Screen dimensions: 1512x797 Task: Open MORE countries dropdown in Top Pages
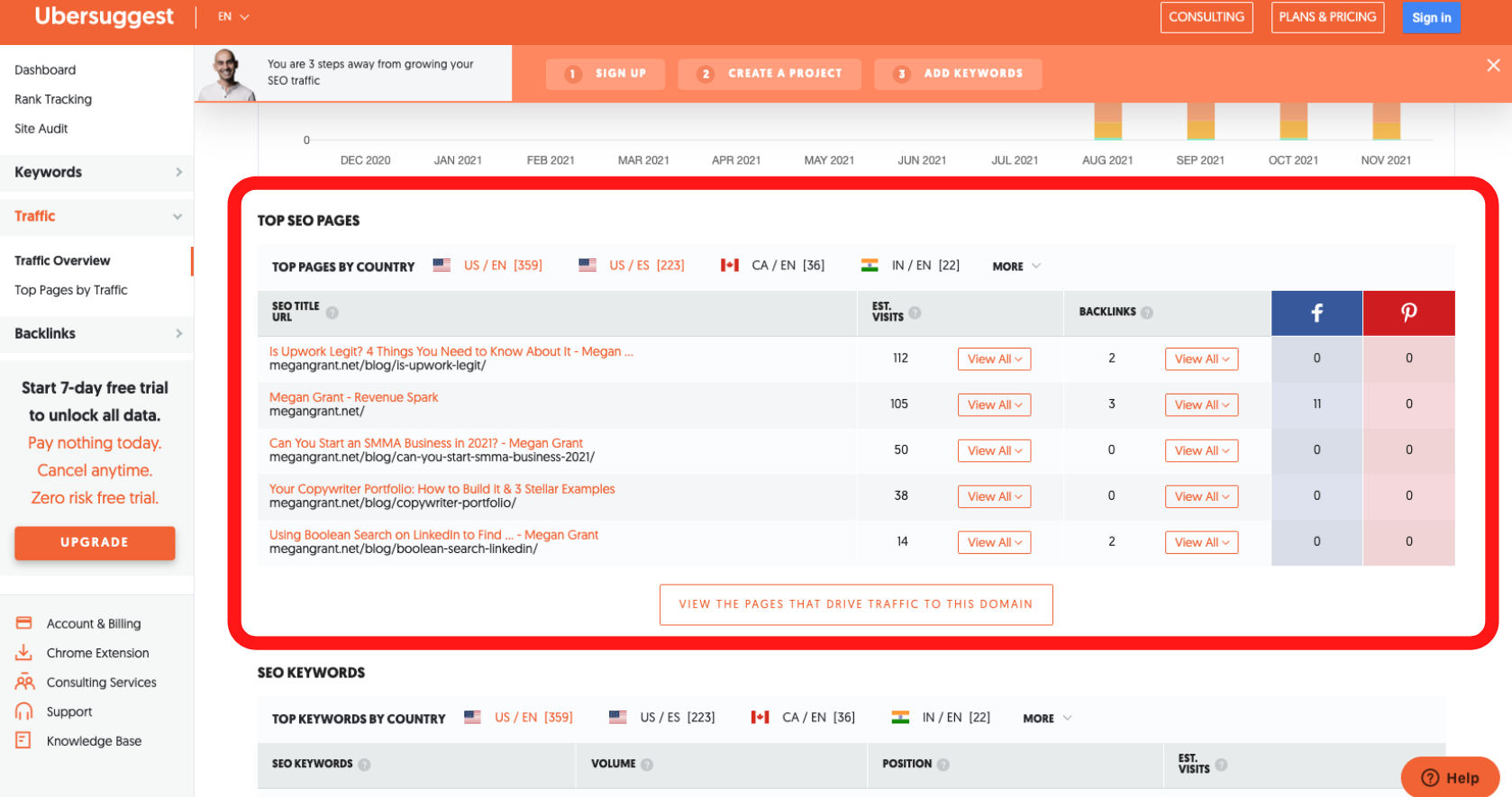[1016, 267]
